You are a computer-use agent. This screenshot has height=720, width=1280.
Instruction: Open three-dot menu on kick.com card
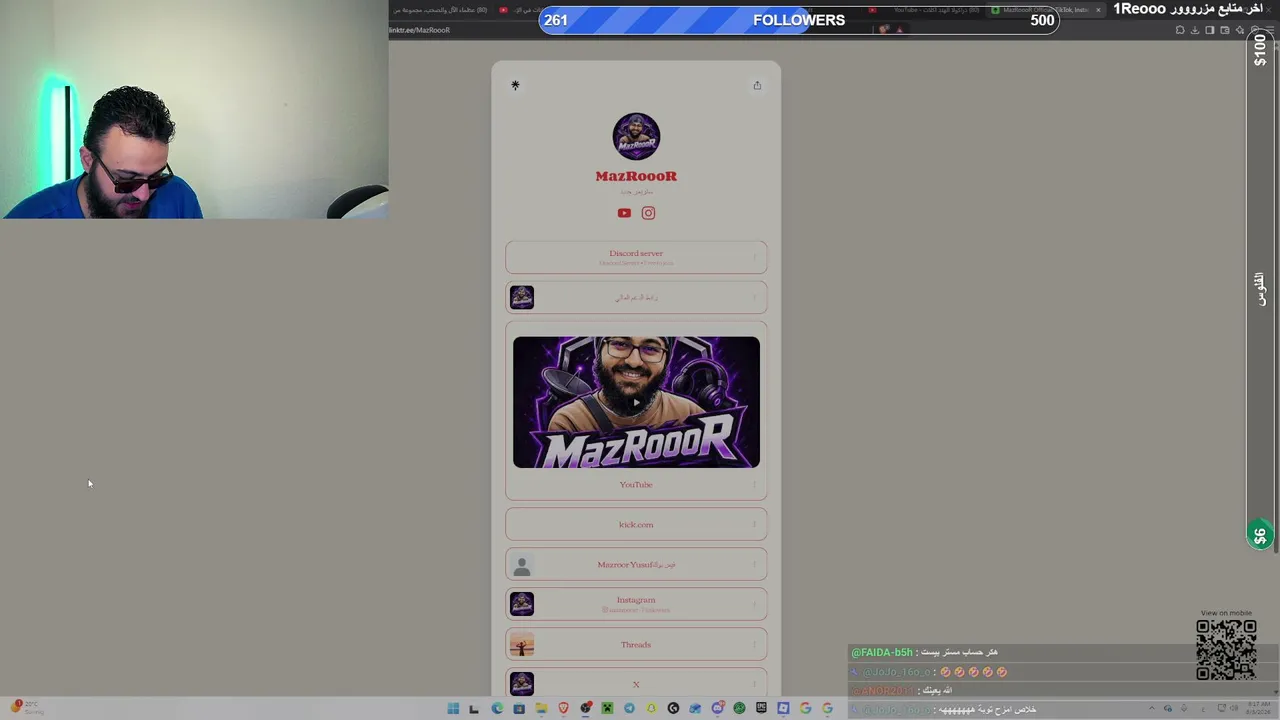(755, 525)
